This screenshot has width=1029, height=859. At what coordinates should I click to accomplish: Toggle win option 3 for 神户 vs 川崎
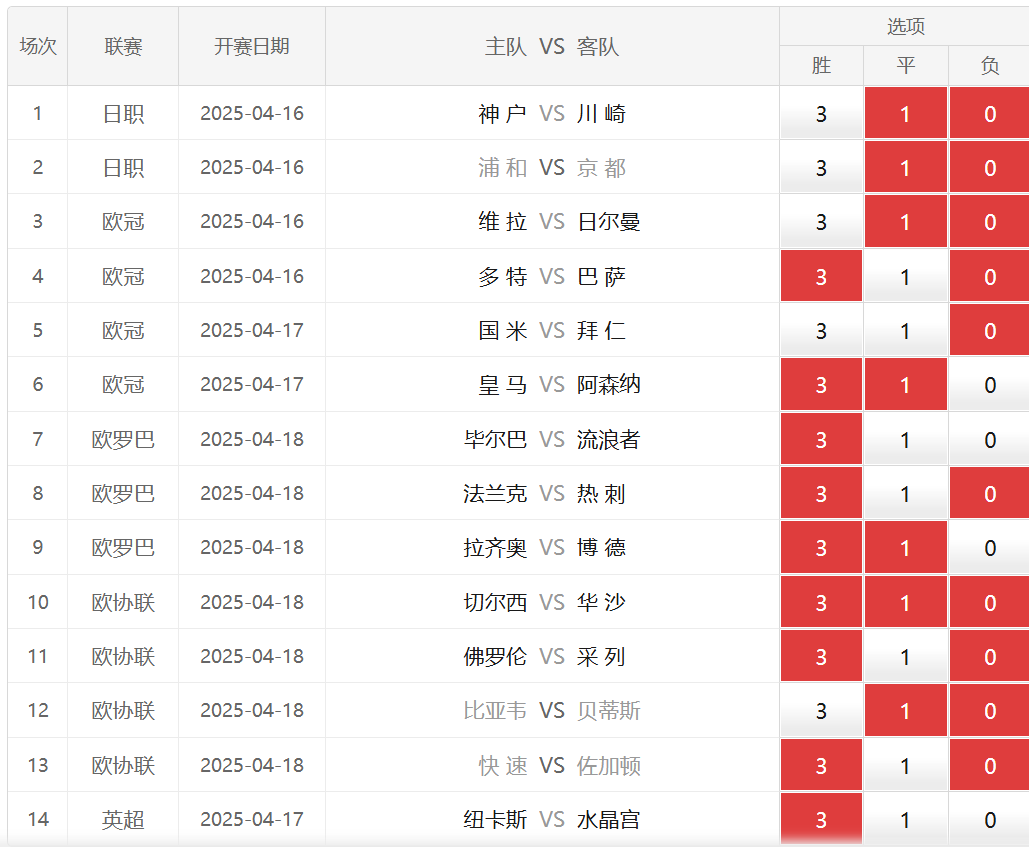821,114
